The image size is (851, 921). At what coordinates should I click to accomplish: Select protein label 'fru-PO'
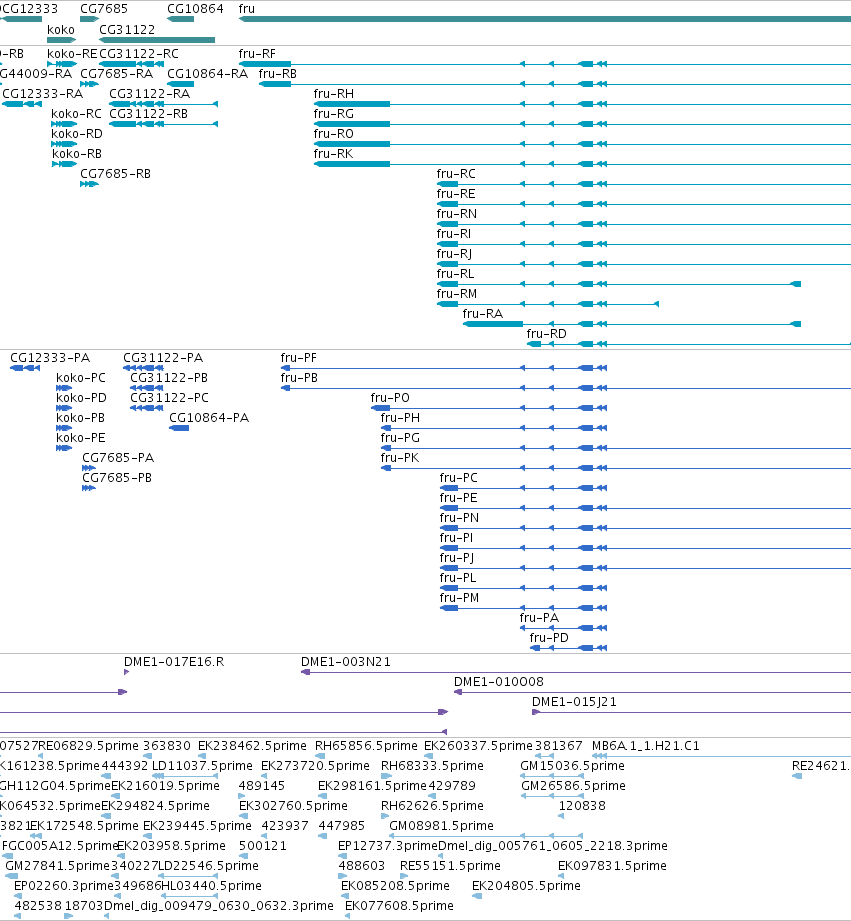[x=390, y=398]
